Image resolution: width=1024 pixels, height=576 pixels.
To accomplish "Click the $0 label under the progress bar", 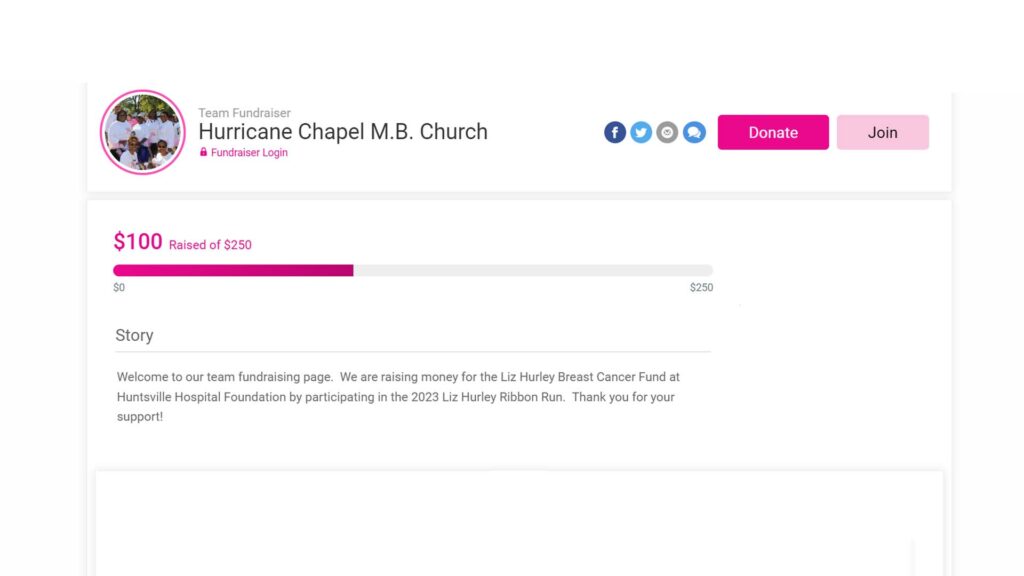I will (119, 287).
